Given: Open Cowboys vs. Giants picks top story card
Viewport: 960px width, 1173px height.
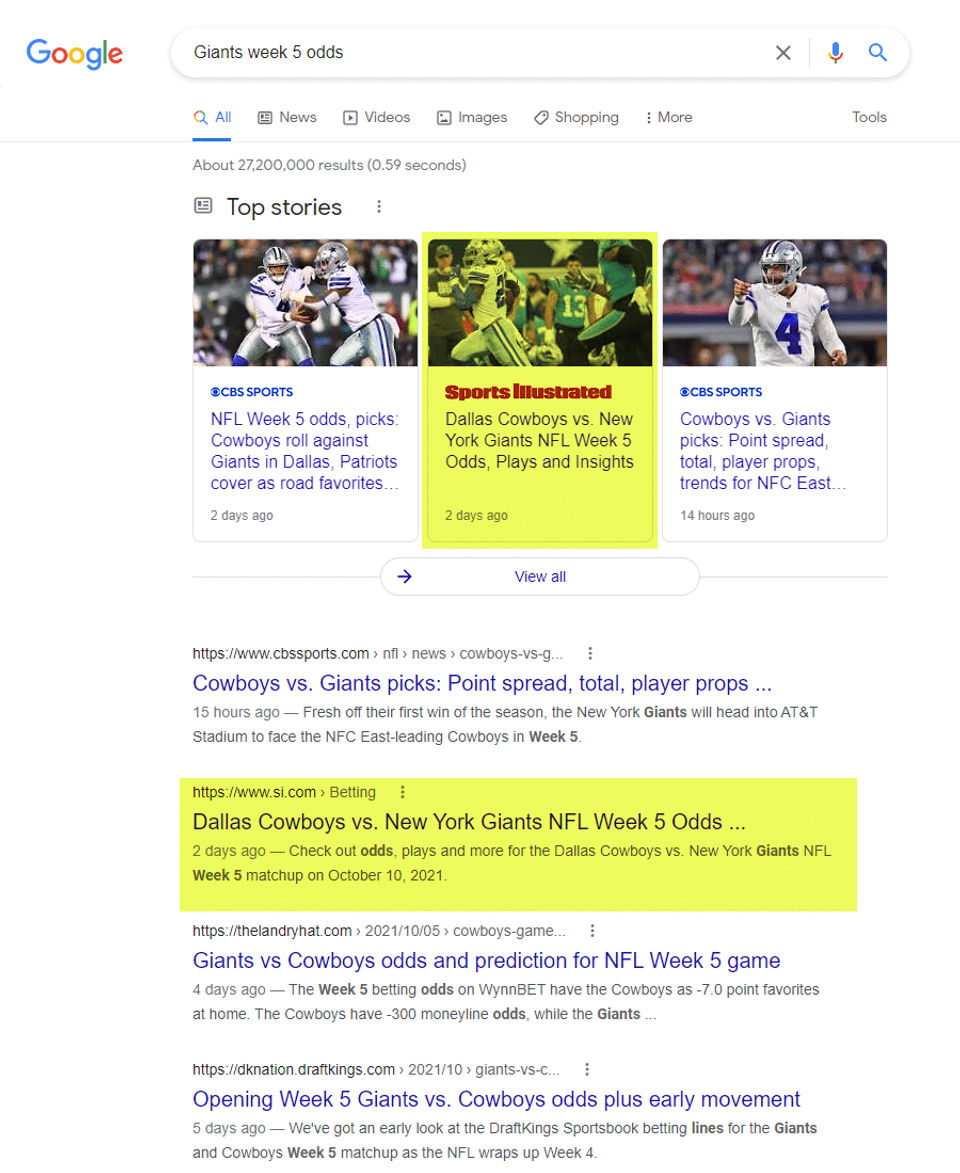Looking at the screenshot, I should (763, 451).
